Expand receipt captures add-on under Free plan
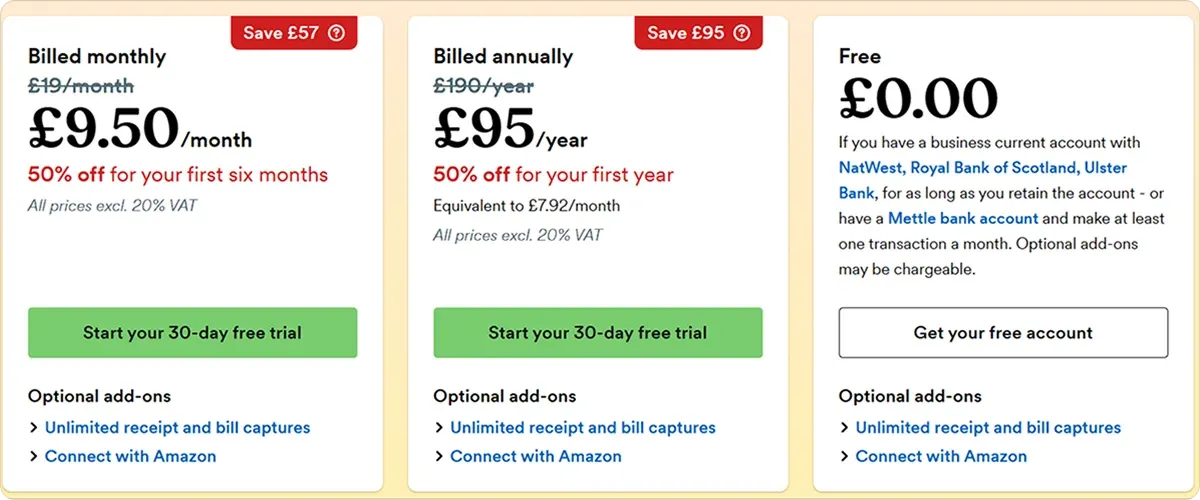 pyautogui.click(x=988, y=427)
